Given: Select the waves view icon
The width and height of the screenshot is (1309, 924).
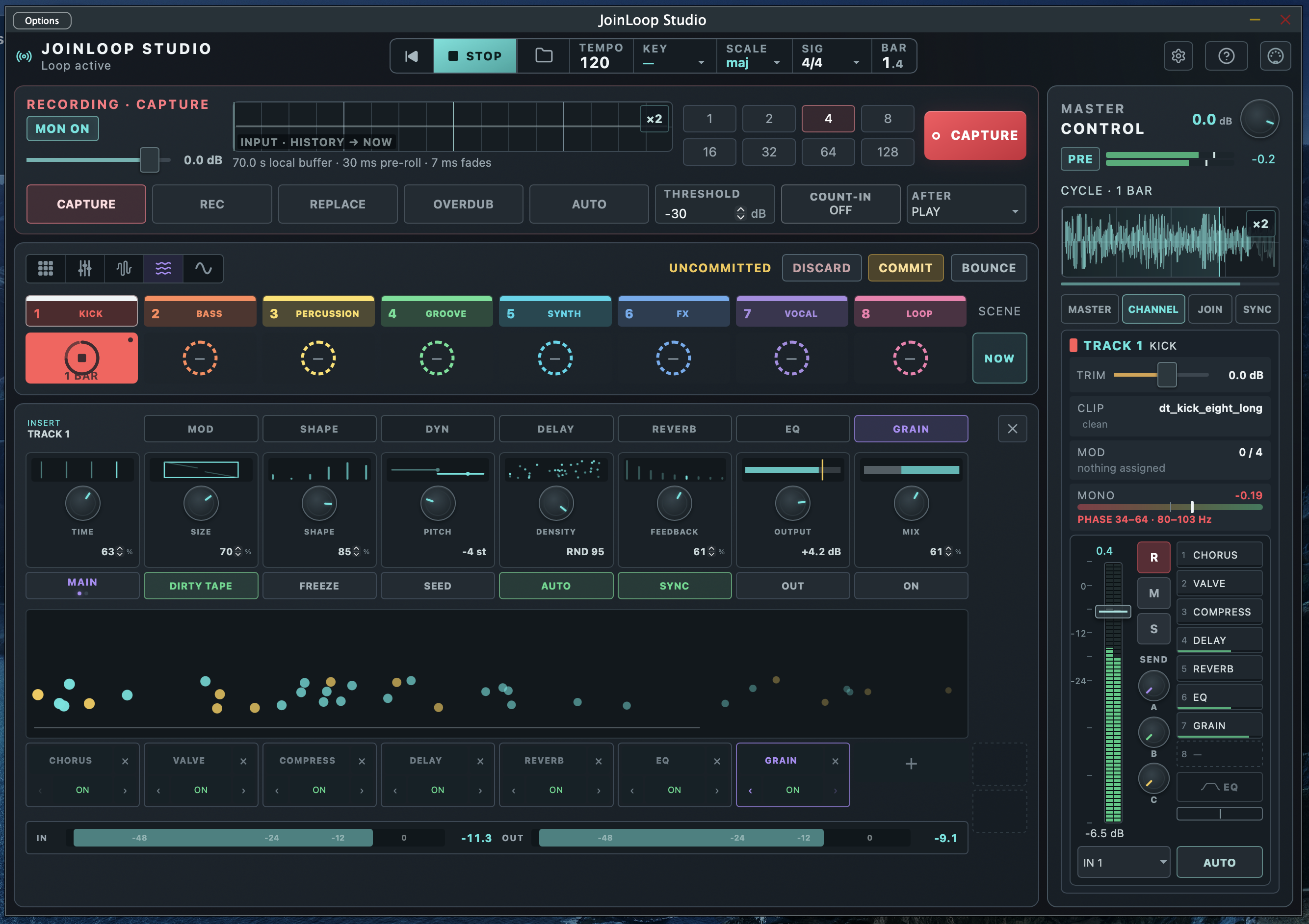Looking at the screenshot, I should tap(164, 268).
